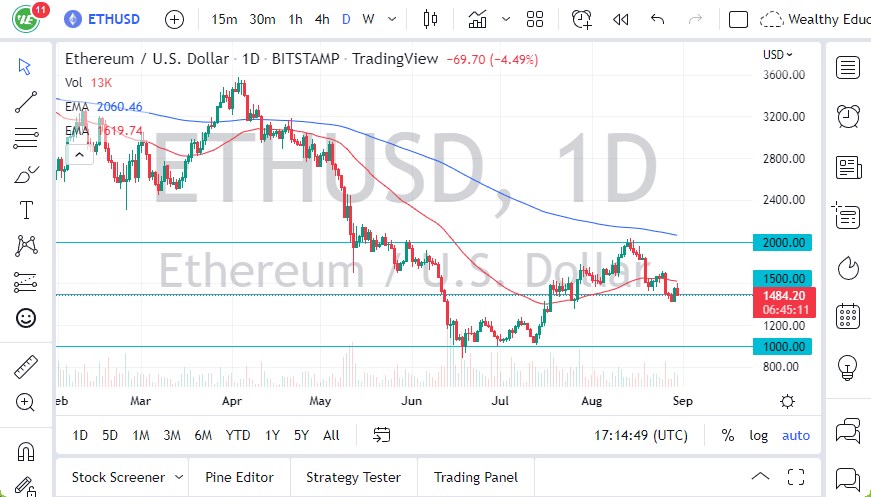Select the text annotation tool
871x497 pixels.
pos(26,210)
